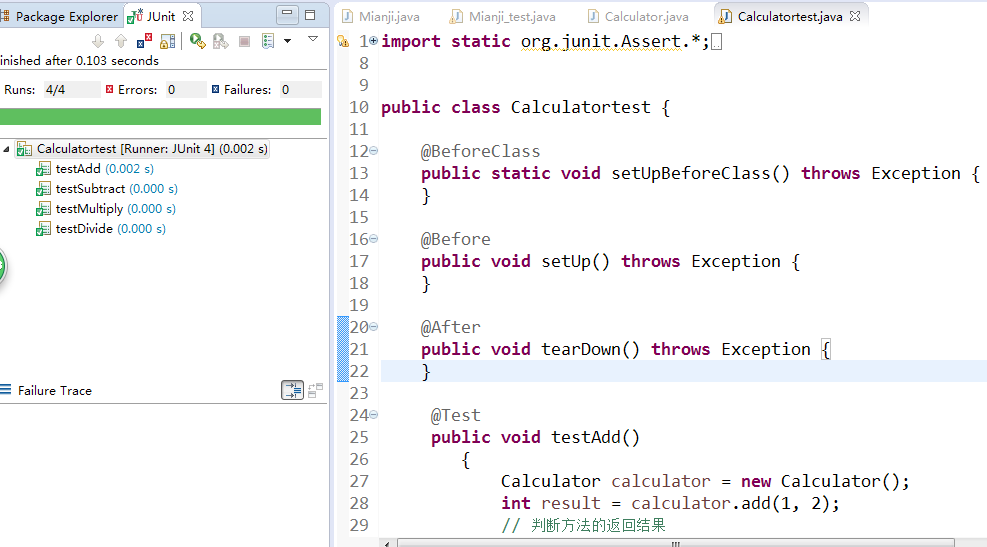Image resolution: width=987 pixels, height=547 pixels.
Task: Click the Compare Actual With Expected icon
Action: click(315, 390)
